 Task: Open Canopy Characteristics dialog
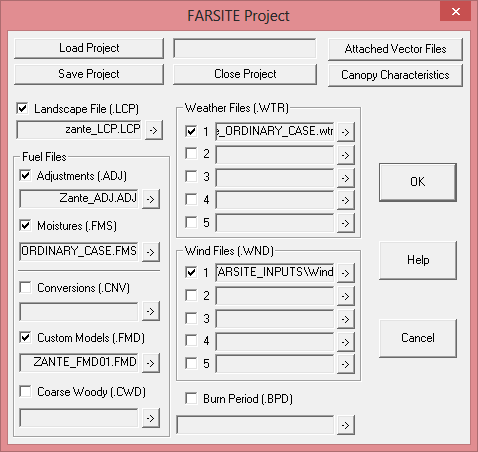[x=395, y=75]
